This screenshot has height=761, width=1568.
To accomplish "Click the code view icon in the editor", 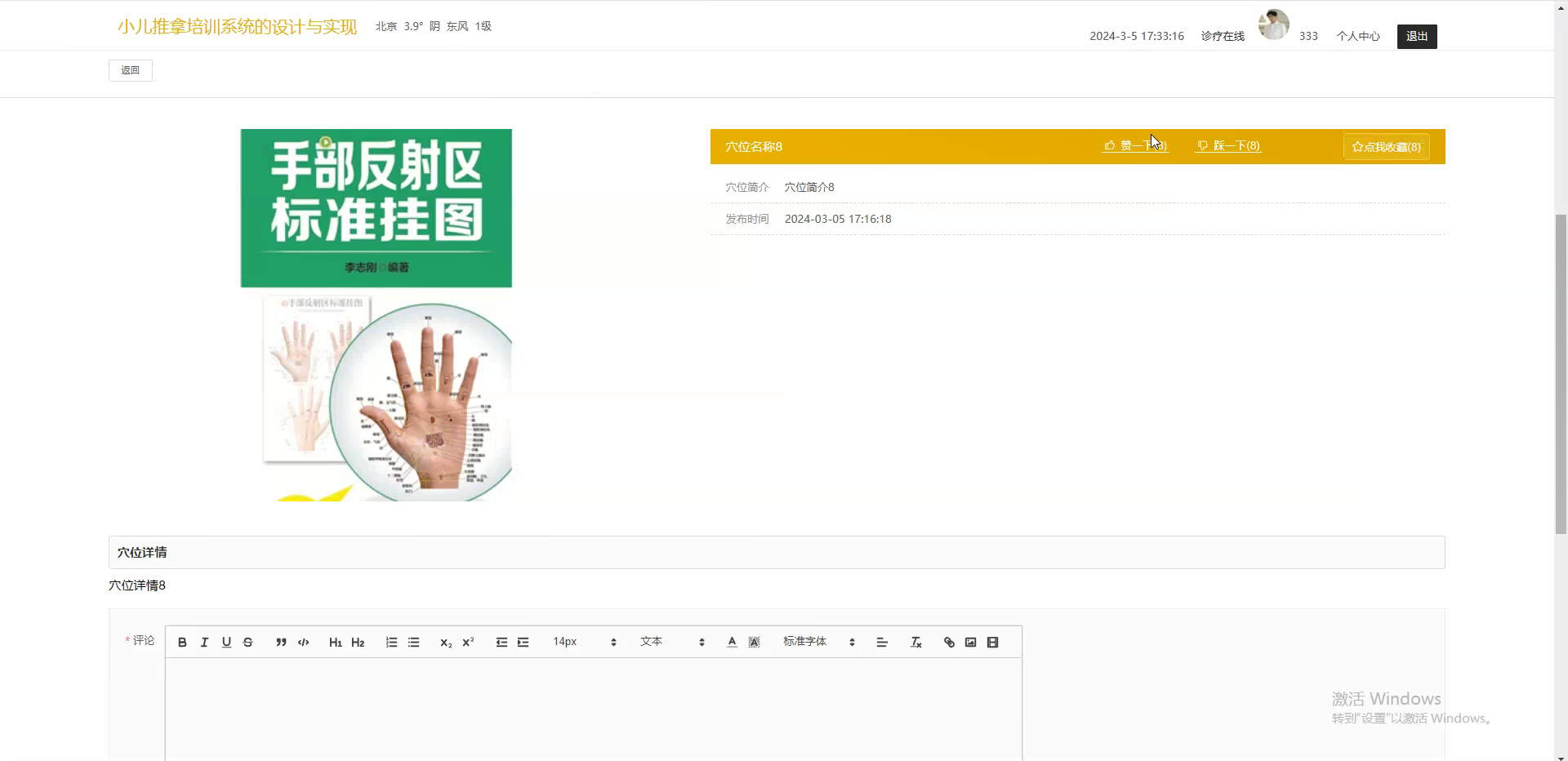I will click(303, 642).
